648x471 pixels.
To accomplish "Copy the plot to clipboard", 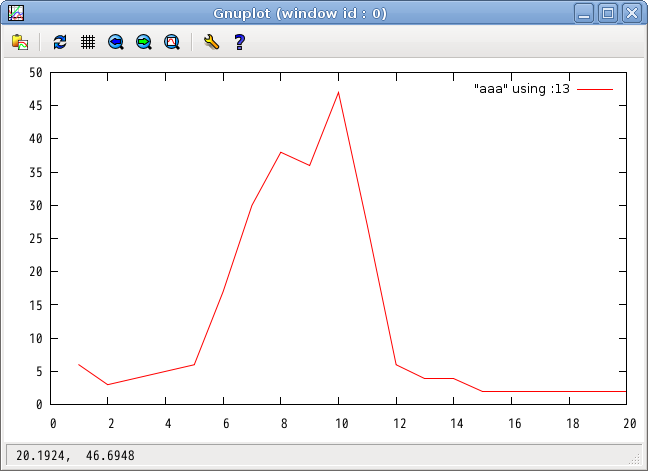I will click(x=20, y=43).
